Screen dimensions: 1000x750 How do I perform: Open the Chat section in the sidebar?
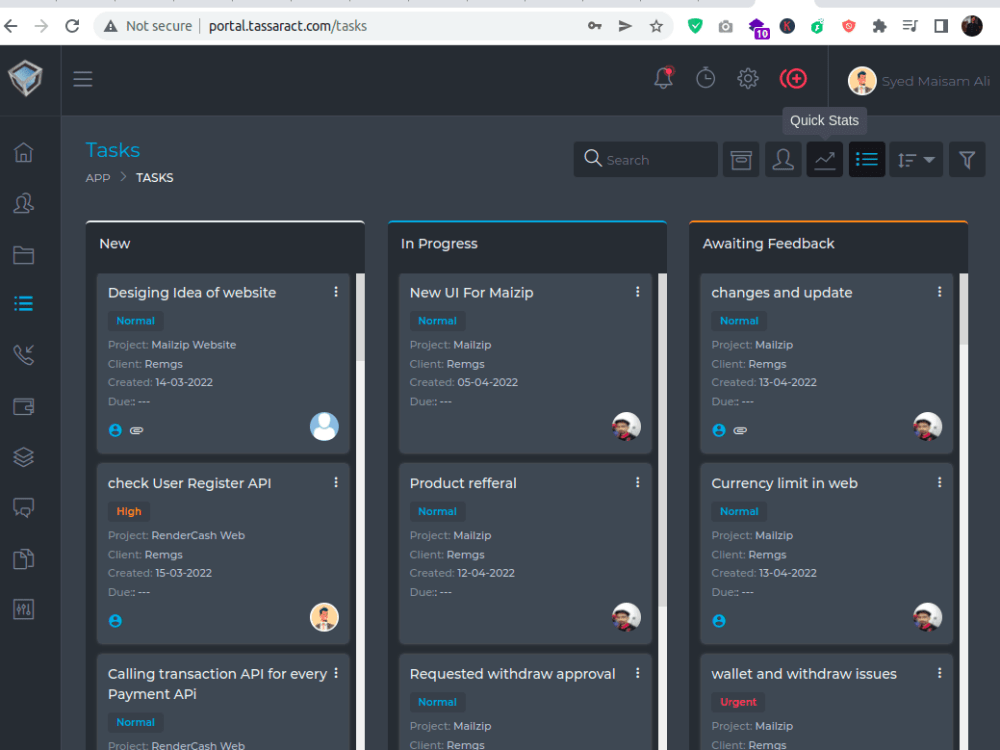23,507
